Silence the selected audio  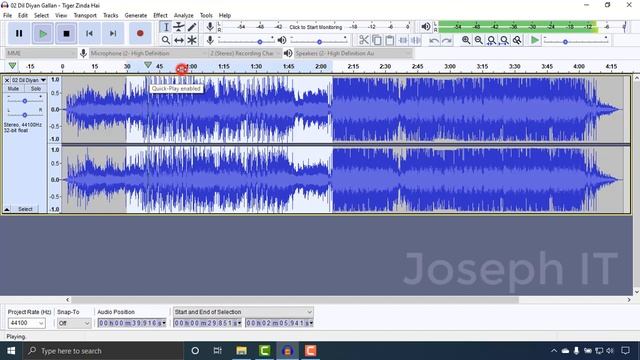point(416,40)
